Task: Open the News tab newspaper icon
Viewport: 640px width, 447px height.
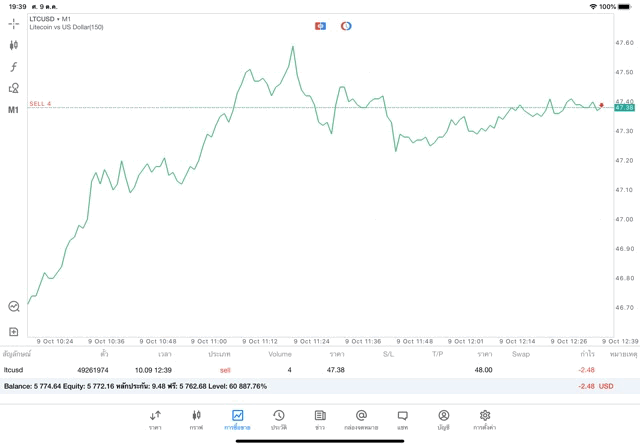Action: tap(320, 420)
